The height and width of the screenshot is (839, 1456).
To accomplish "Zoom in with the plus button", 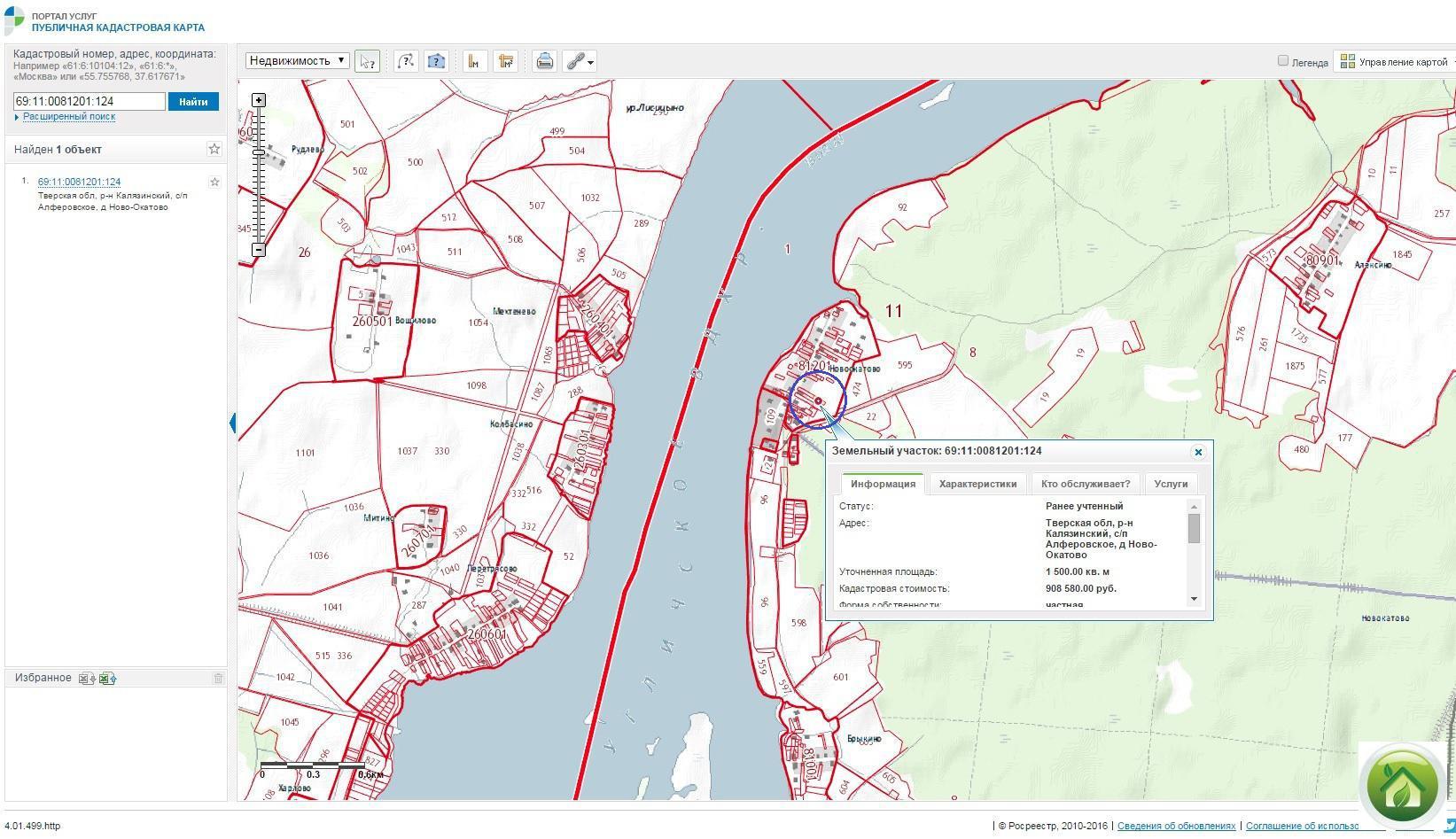I will (x=258, y=100).
